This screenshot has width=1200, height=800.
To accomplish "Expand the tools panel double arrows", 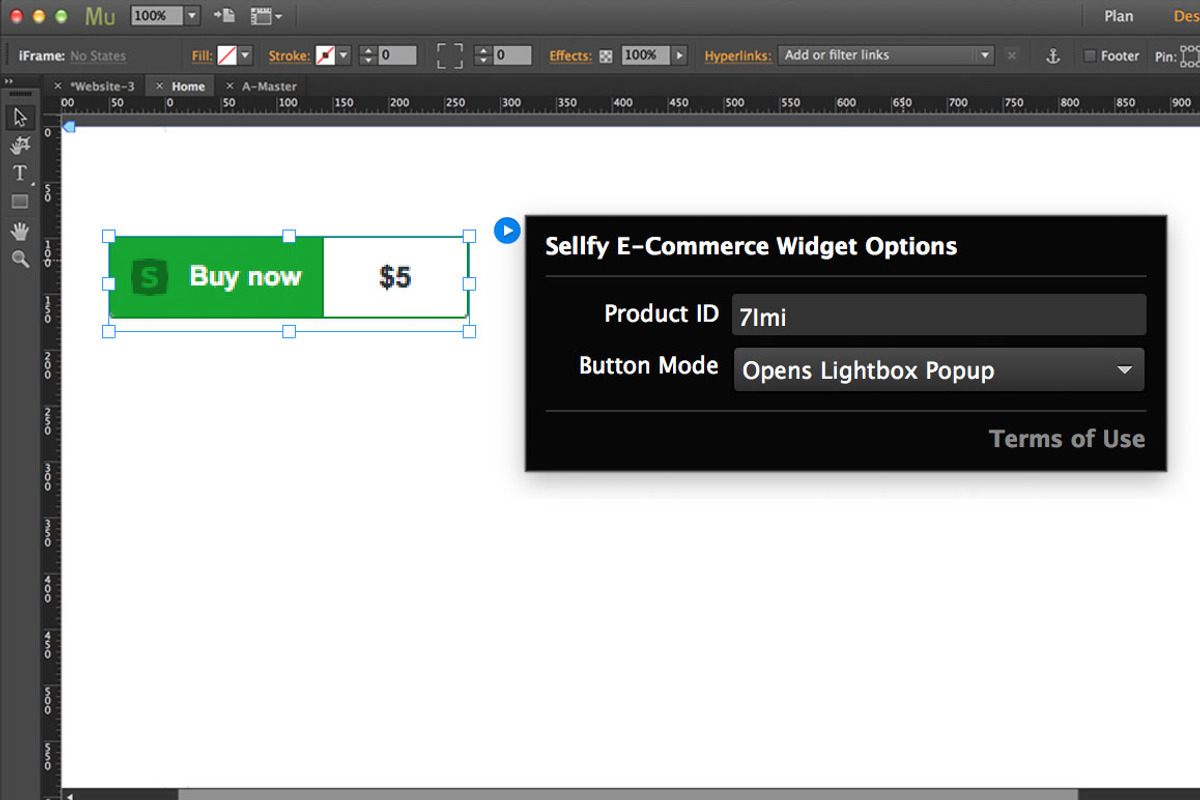I will coord(9,81).
